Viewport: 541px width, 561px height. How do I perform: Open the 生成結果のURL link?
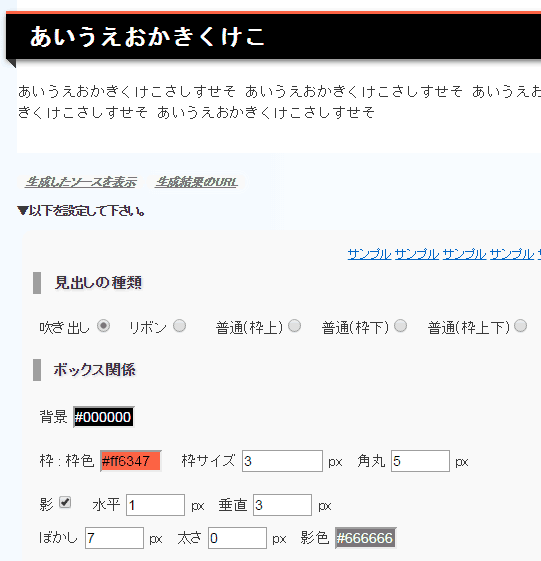(196, 182)
